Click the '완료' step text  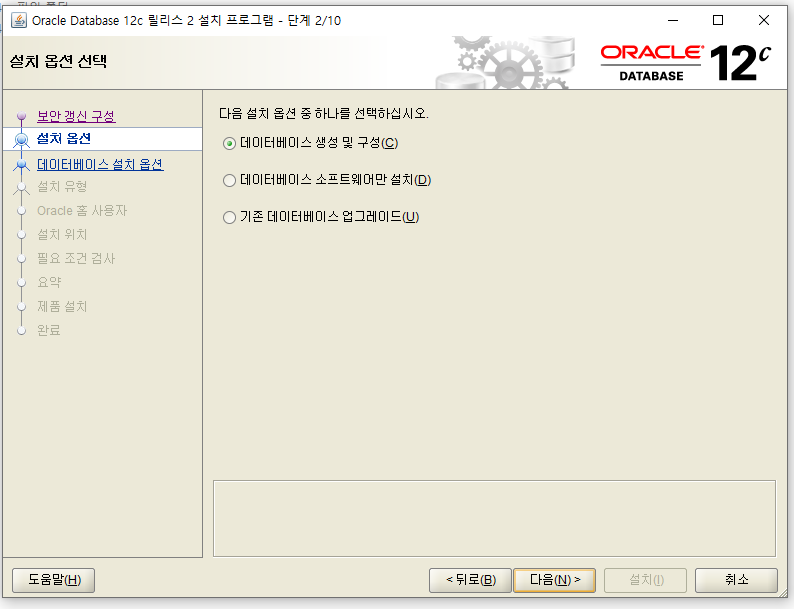click(x=49, y=330)
